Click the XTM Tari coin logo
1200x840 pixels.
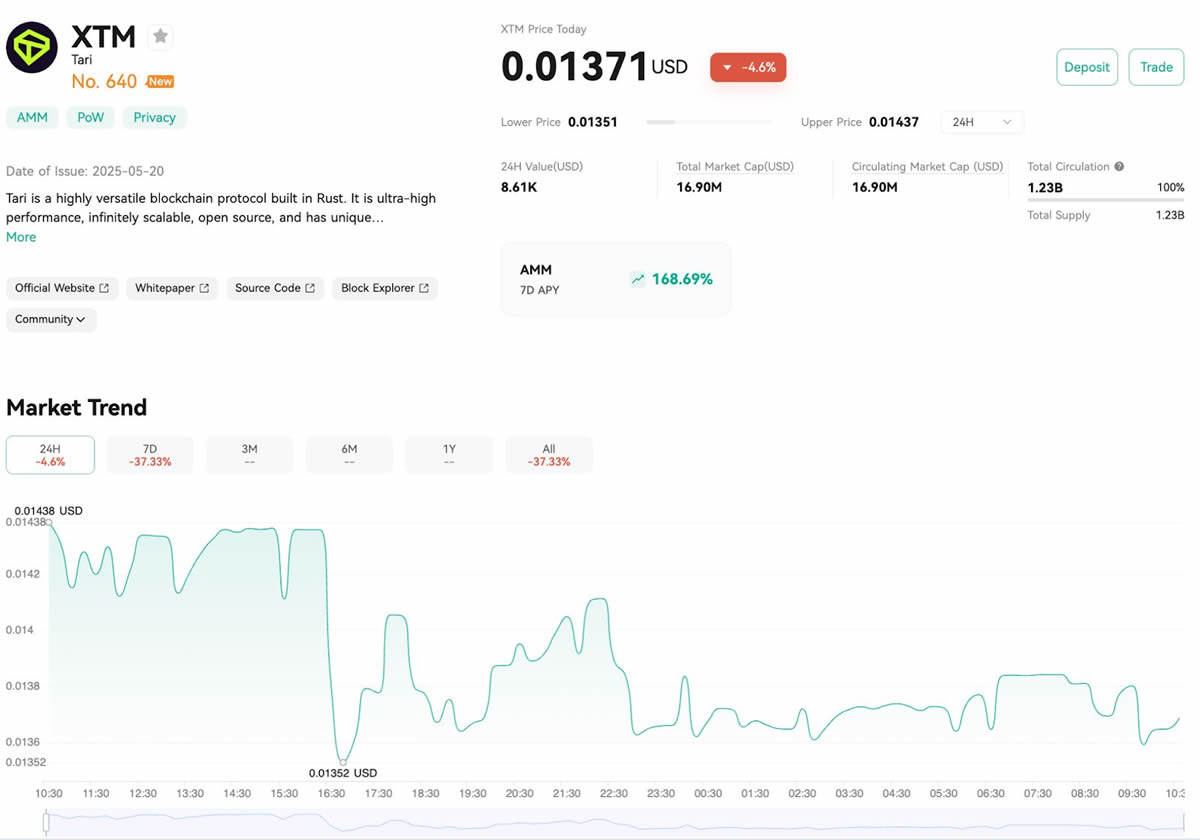(32, 47)
